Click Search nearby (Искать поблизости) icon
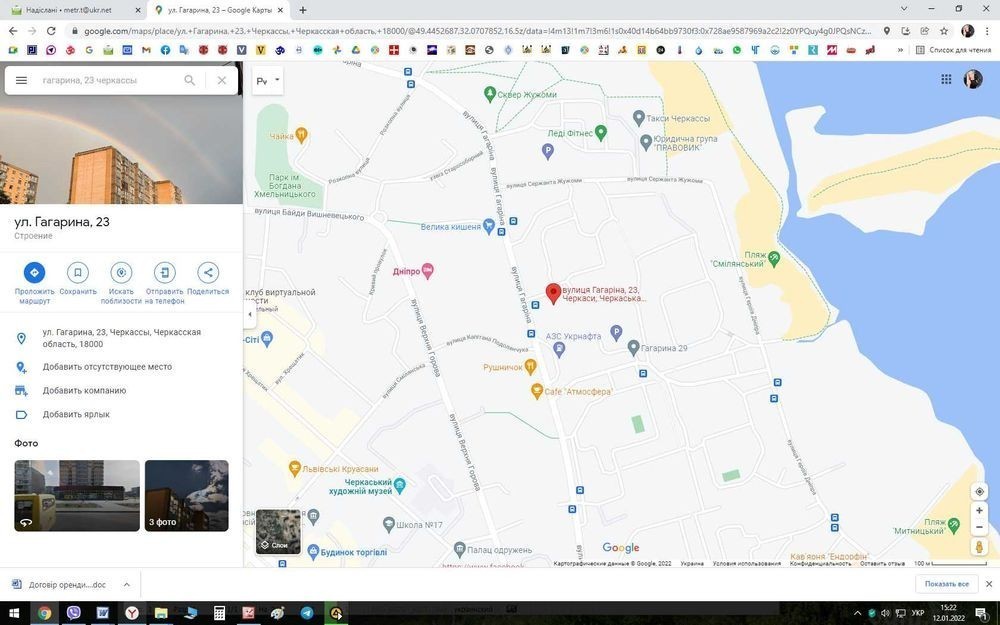Image resolution: width=1000 pixels, height=625 pixels. (121, 272)
